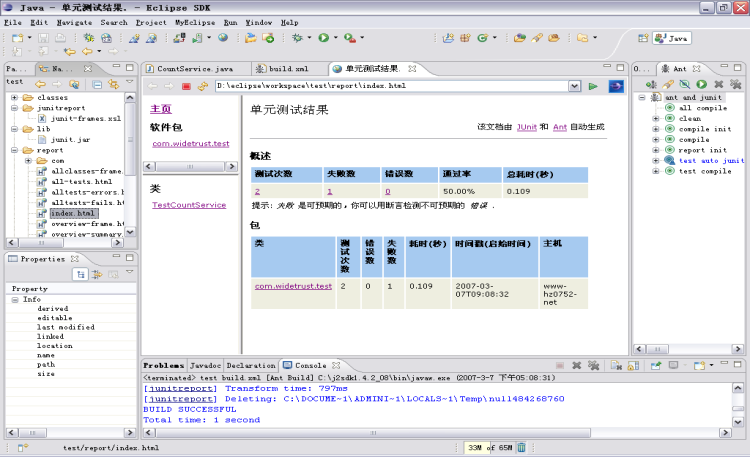
Task: Switch to build.xml editor tab
Action: (x=289, y=69)
